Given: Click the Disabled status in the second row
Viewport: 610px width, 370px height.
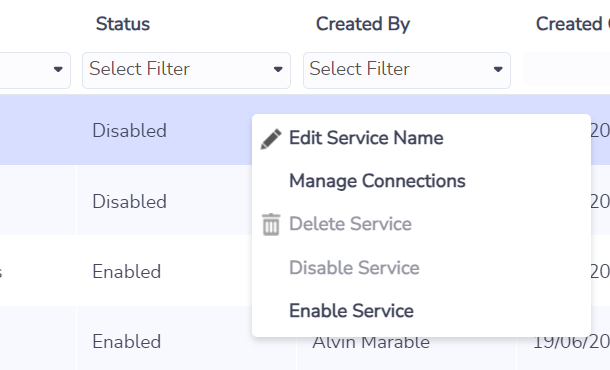Looking at the screenshot, I should 130,202.
